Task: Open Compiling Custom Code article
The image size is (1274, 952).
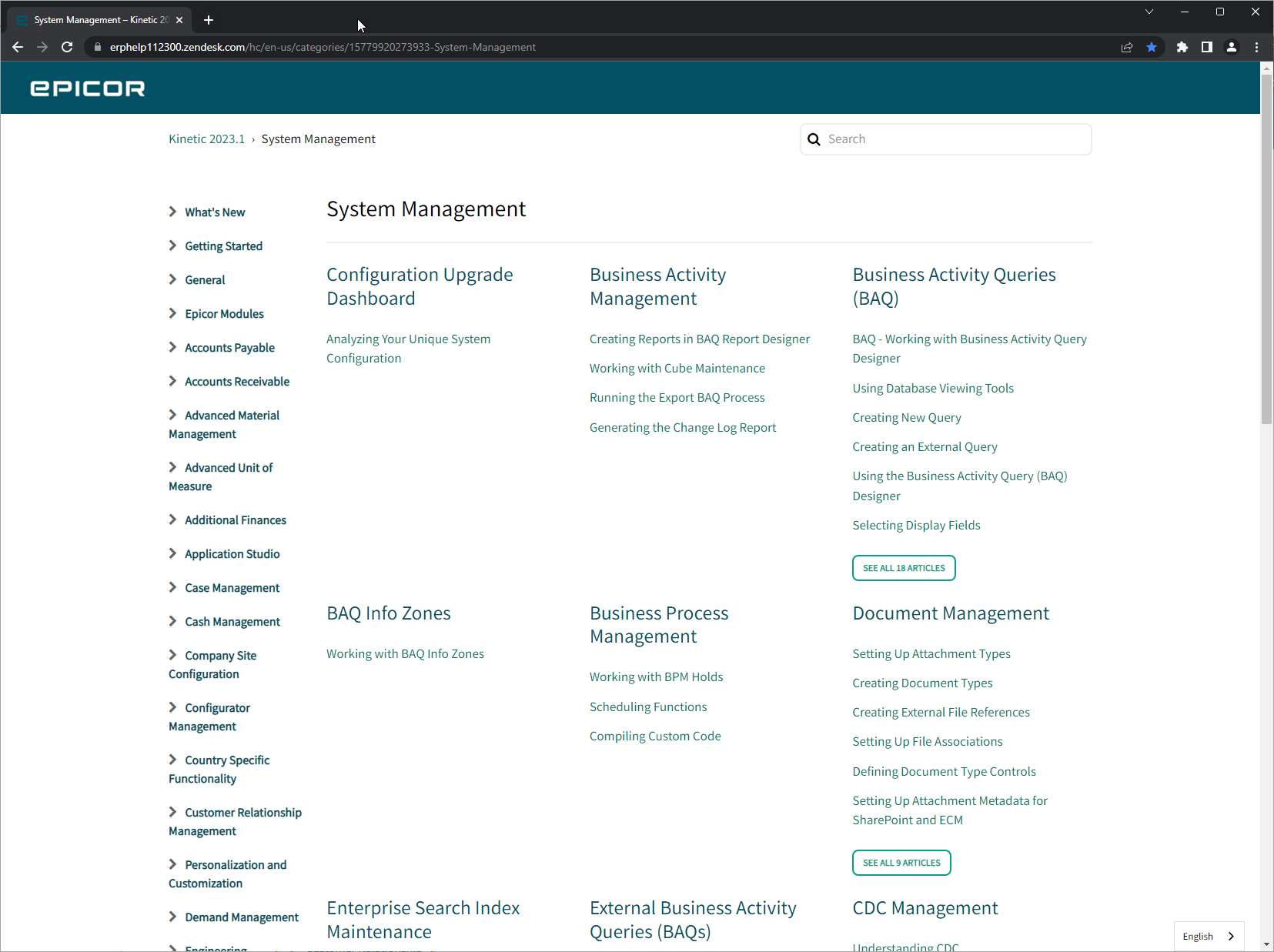Action: tap(655, 737)
